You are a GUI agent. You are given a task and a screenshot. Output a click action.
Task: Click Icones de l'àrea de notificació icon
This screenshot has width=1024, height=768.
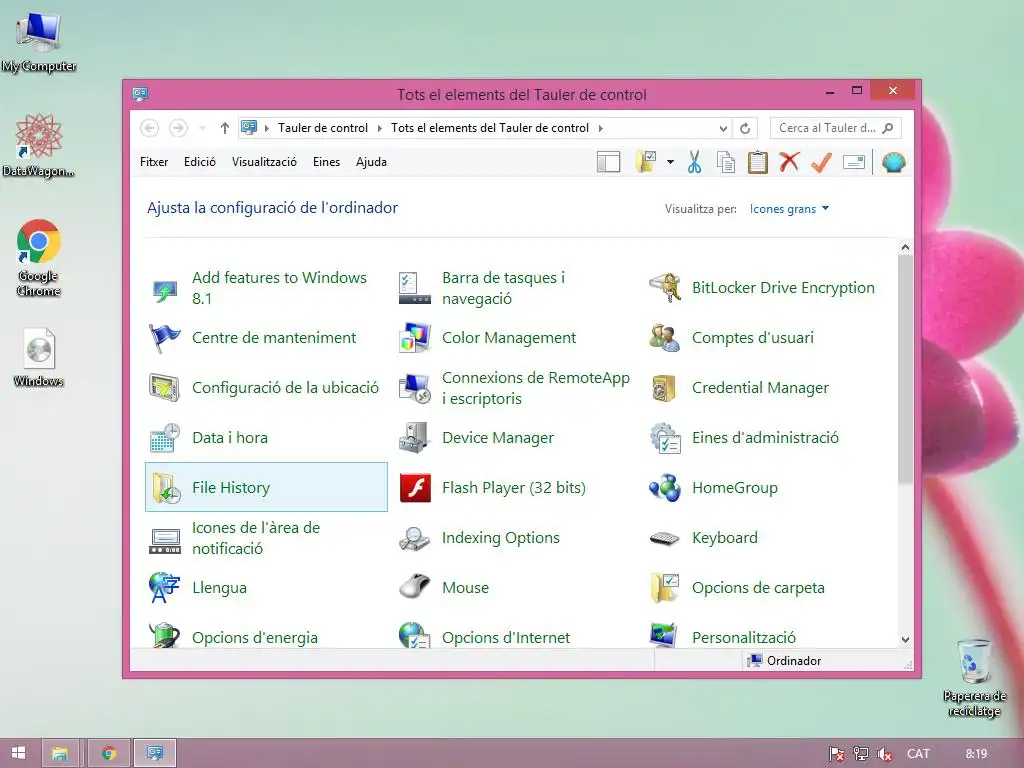click(x=165, y=539)
